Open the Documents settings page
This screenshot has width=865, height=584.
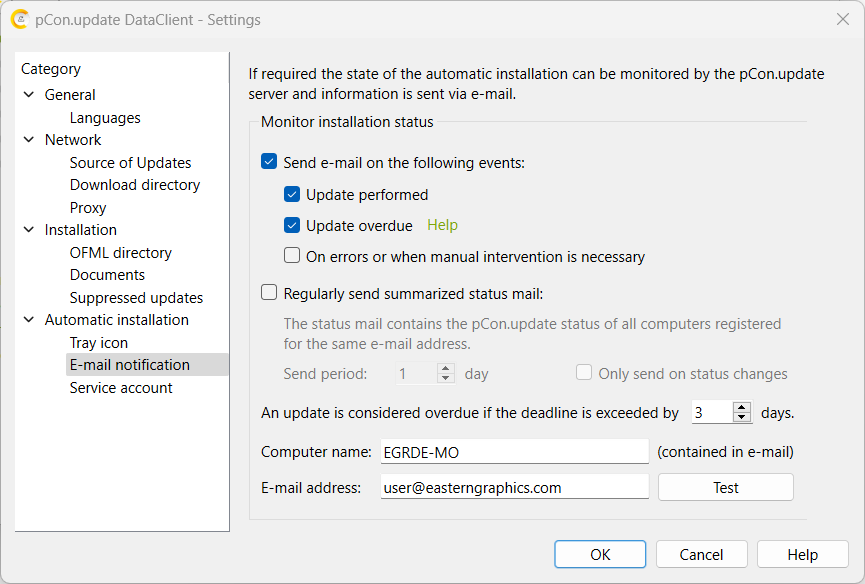tap(107, 275)
